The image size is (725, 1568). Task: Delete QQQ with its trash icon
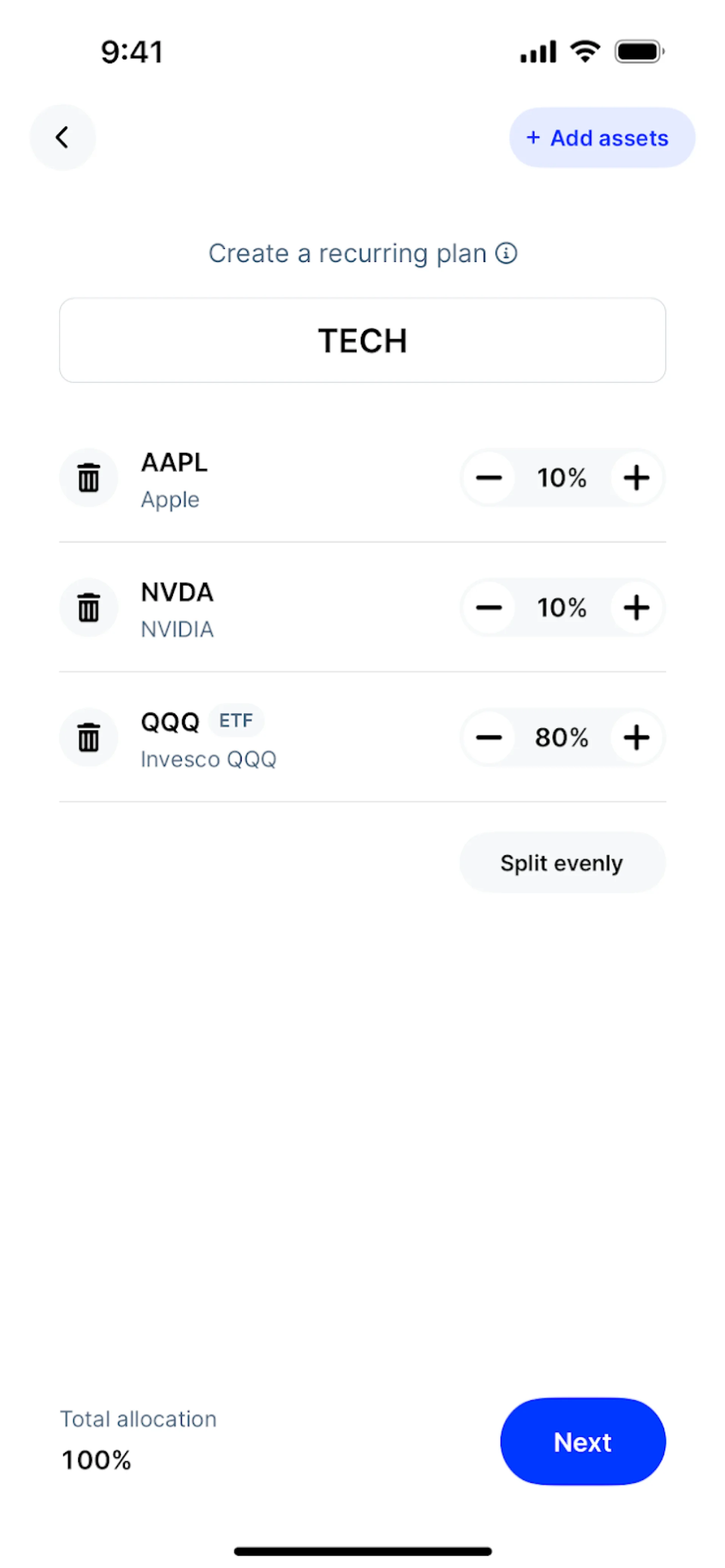[x=89, y=738]
